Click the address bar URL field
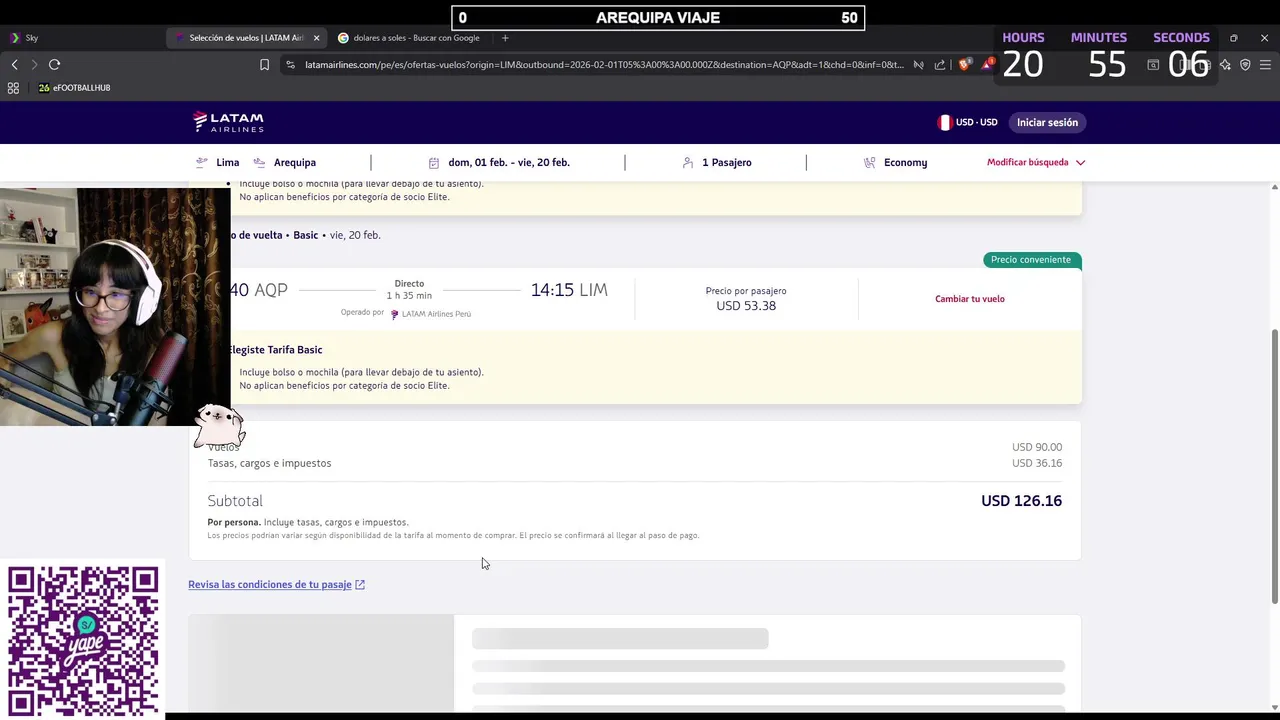1280x720 pixels. point(604,65)
